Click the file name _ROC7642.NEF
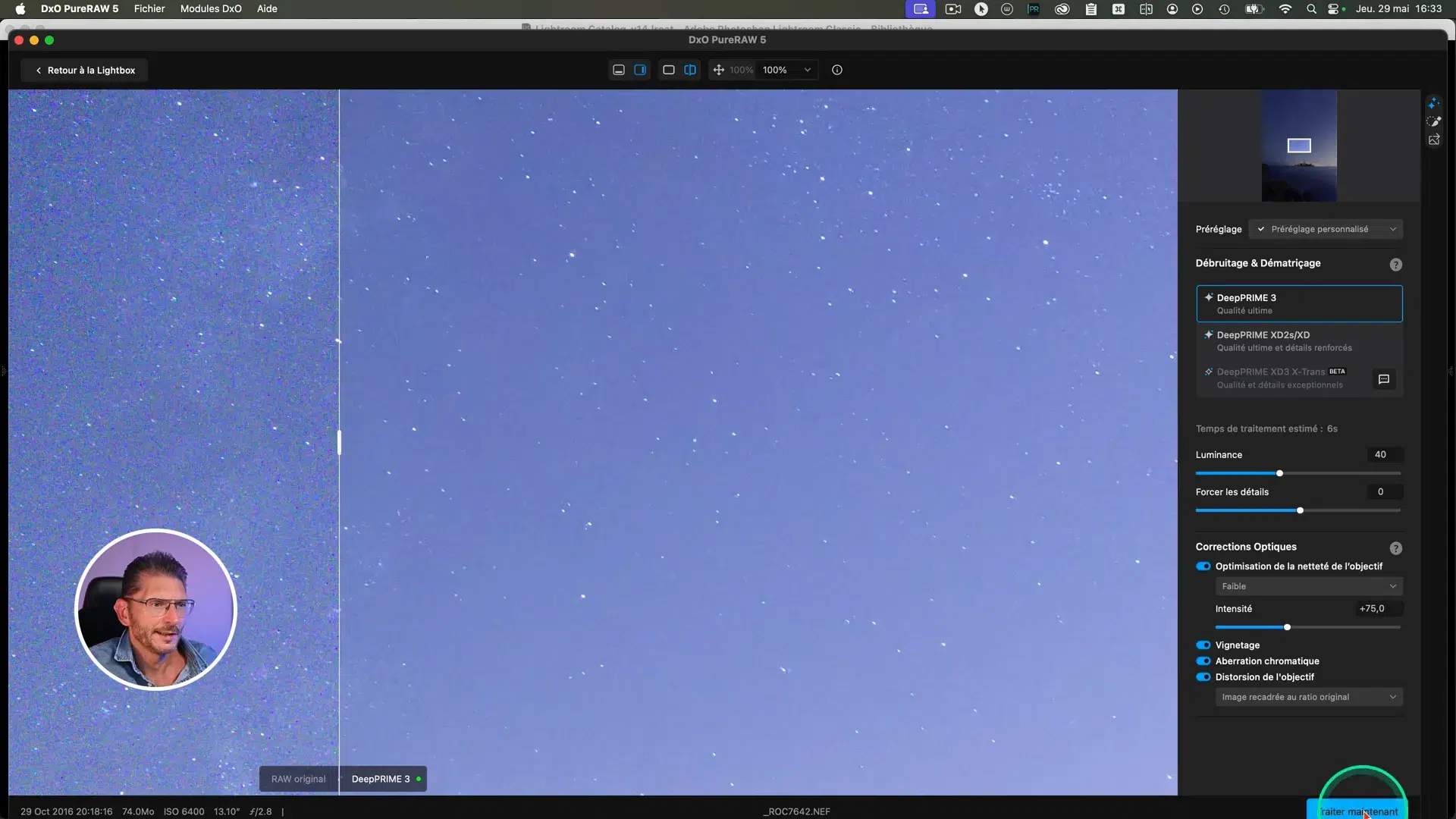The width and height of the screenshot is (1456, 819). (x=796, y=811)
